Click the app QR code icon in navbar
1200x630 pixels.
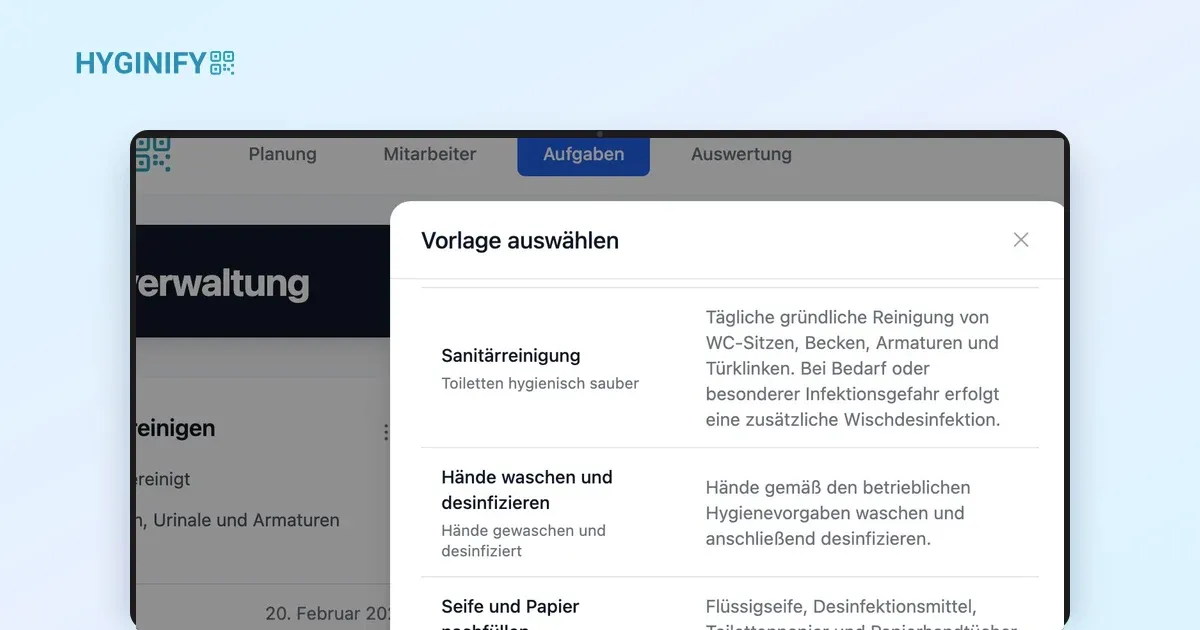click(153, 154)
